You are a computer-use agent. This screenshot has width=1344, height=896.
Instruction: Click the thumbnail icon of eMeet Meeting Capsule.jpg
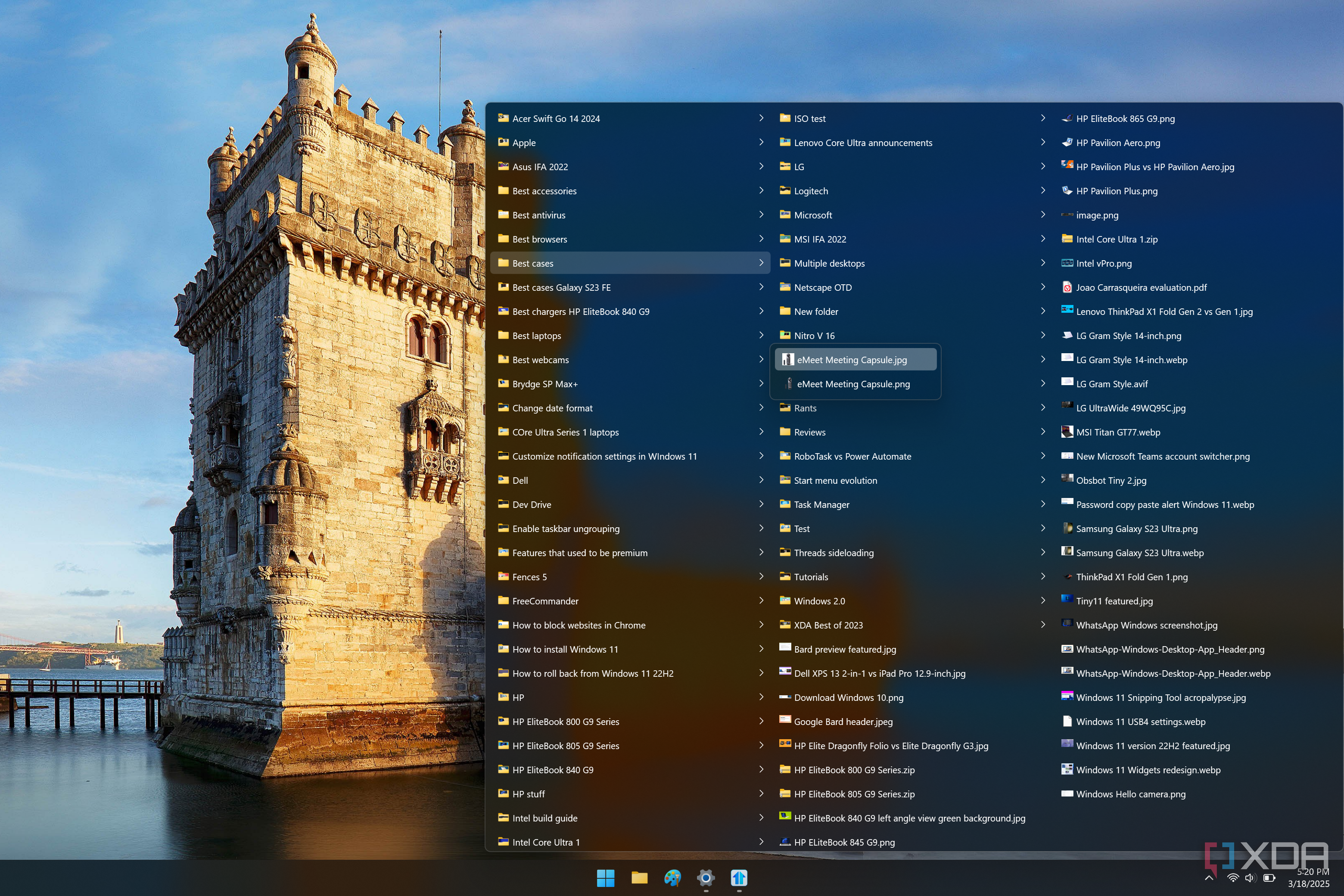[x=788, y=359]
